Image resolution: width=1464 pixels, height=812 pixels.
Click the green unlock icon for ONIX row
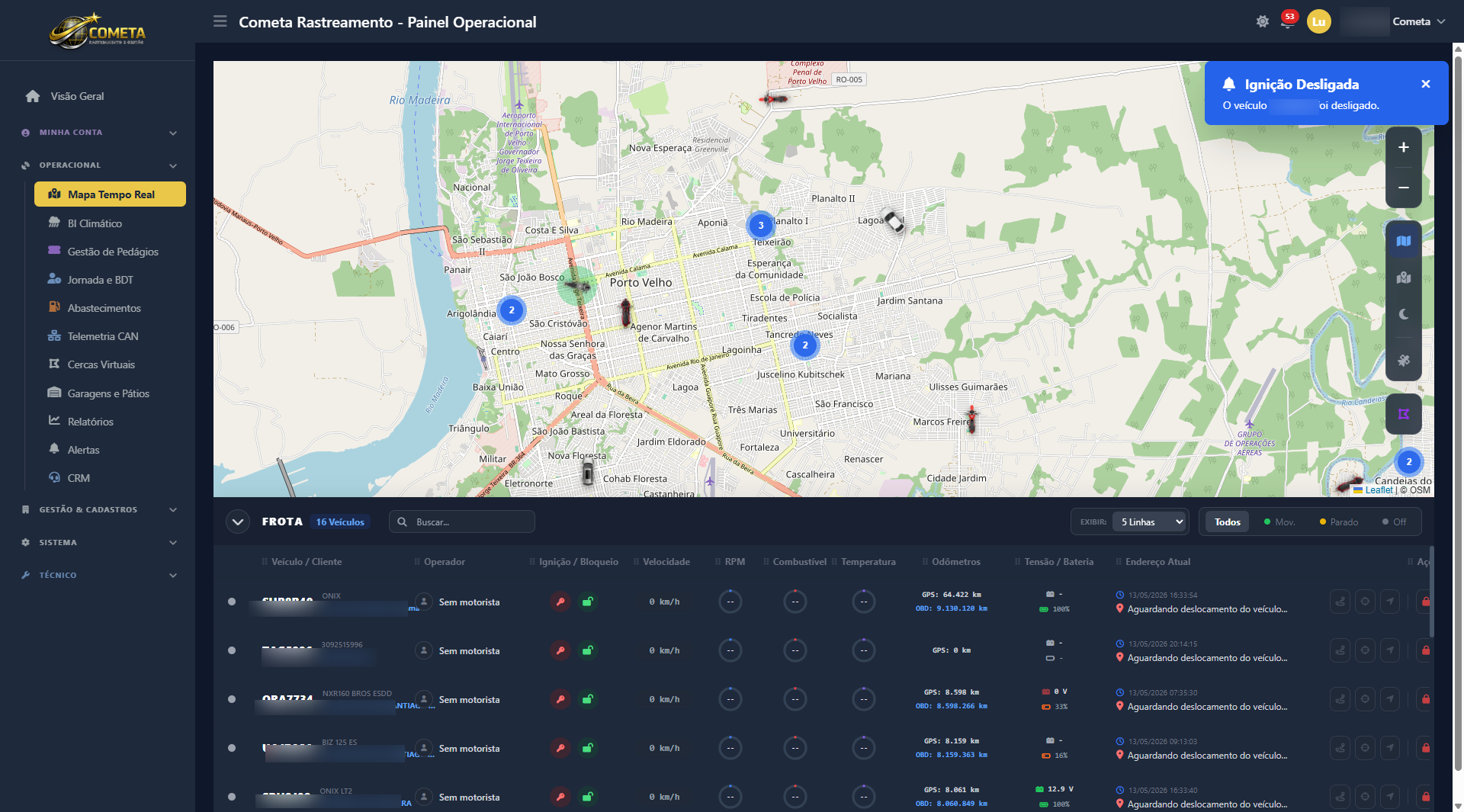587,602
